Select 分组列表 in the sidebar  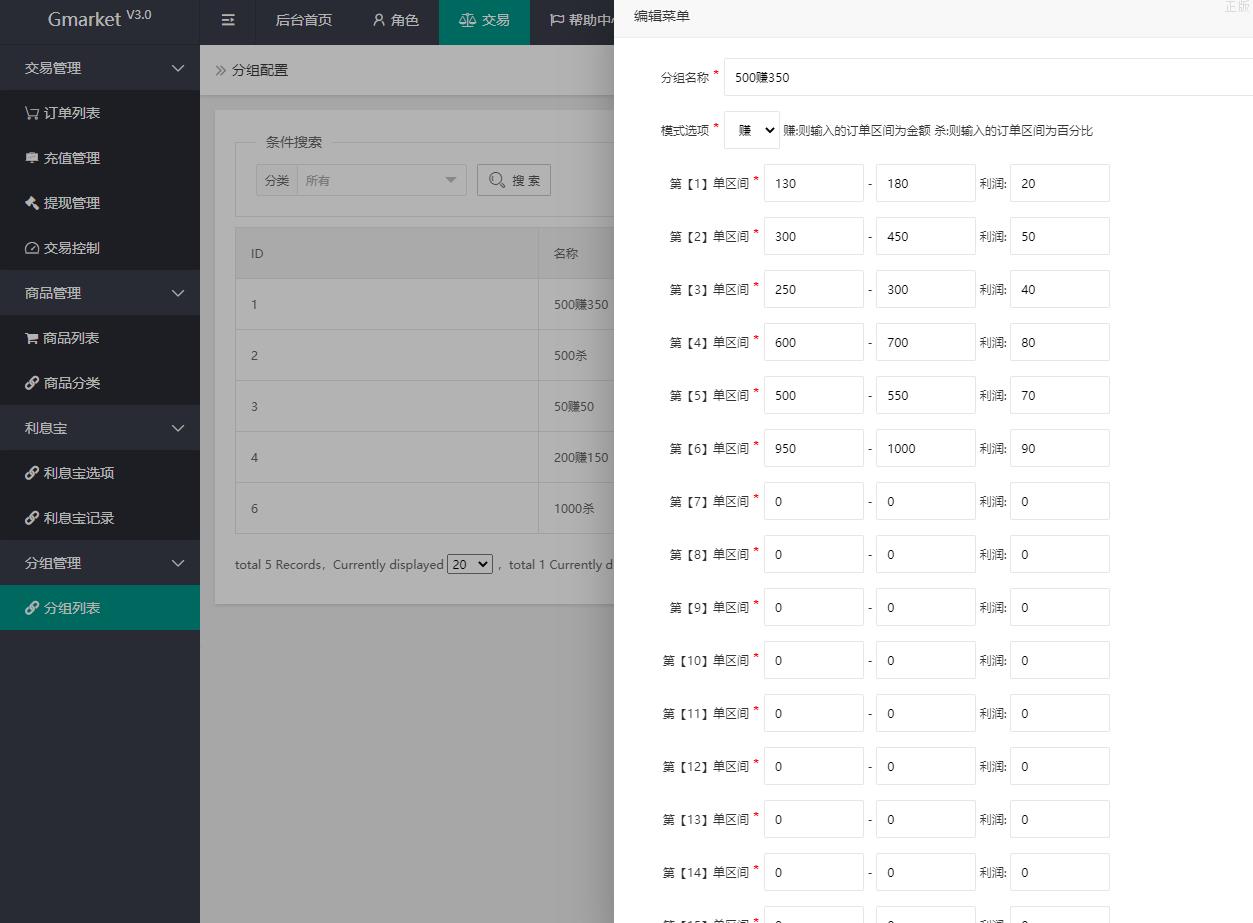click(72, 608)
